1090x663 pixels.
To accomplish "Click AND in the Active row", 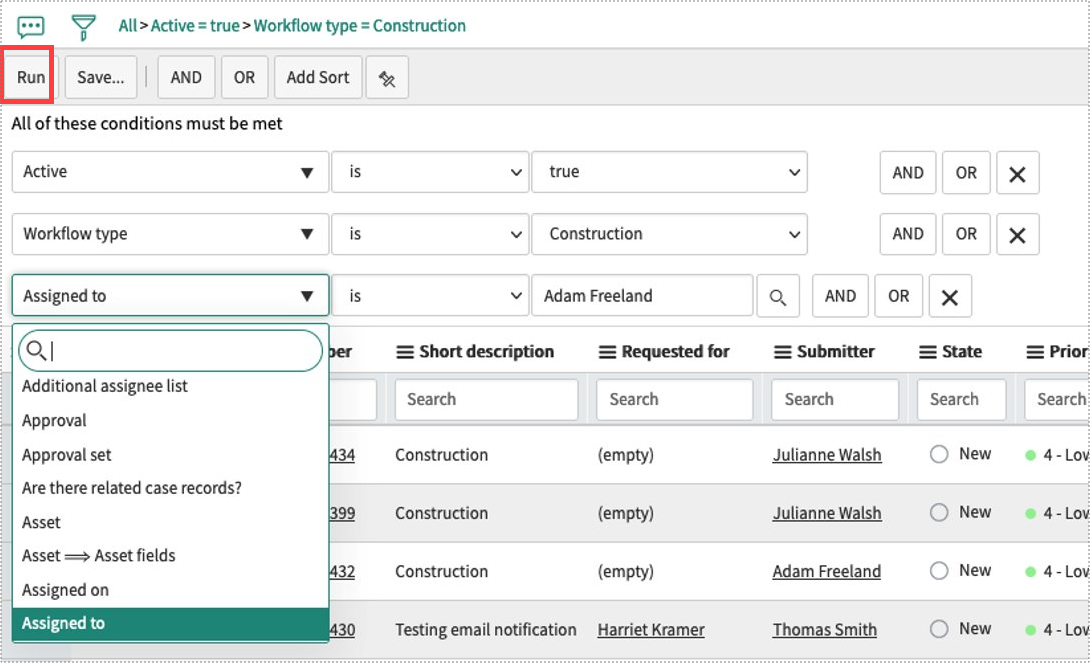I will click(x=908, y=173).
